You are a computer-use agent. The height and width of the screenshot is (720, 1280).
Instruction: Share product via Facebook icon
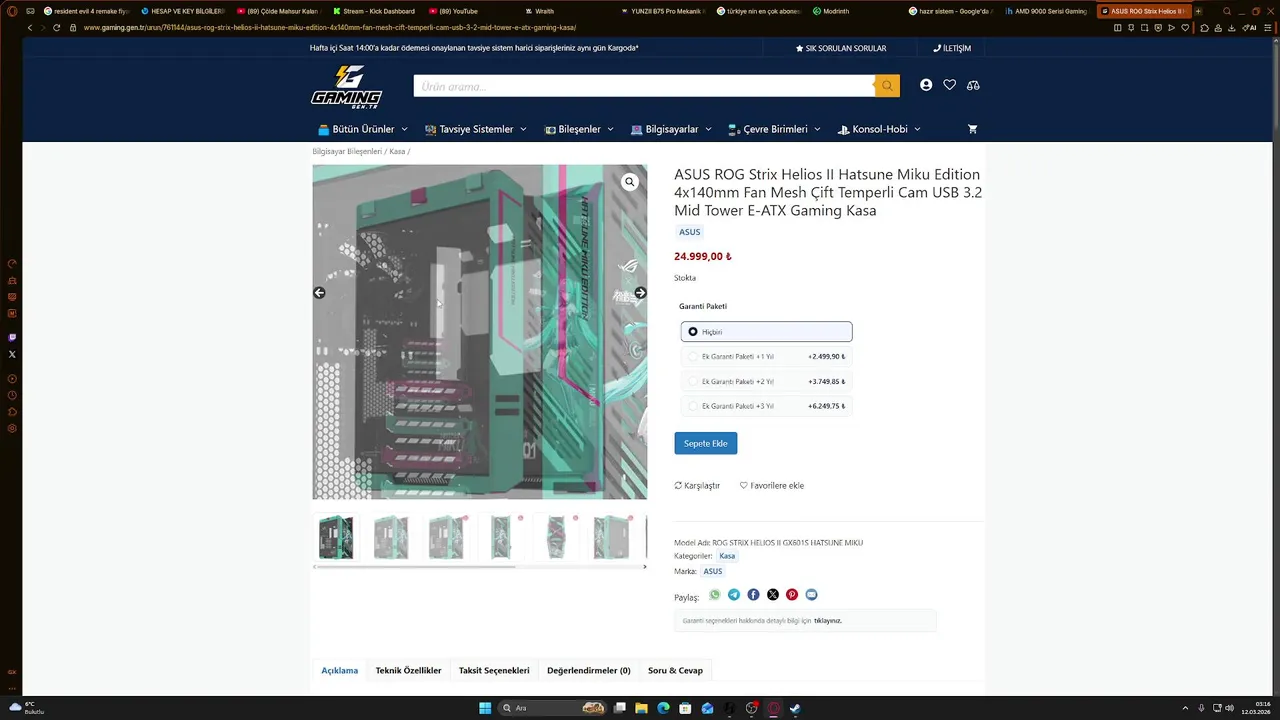point(753,594)
